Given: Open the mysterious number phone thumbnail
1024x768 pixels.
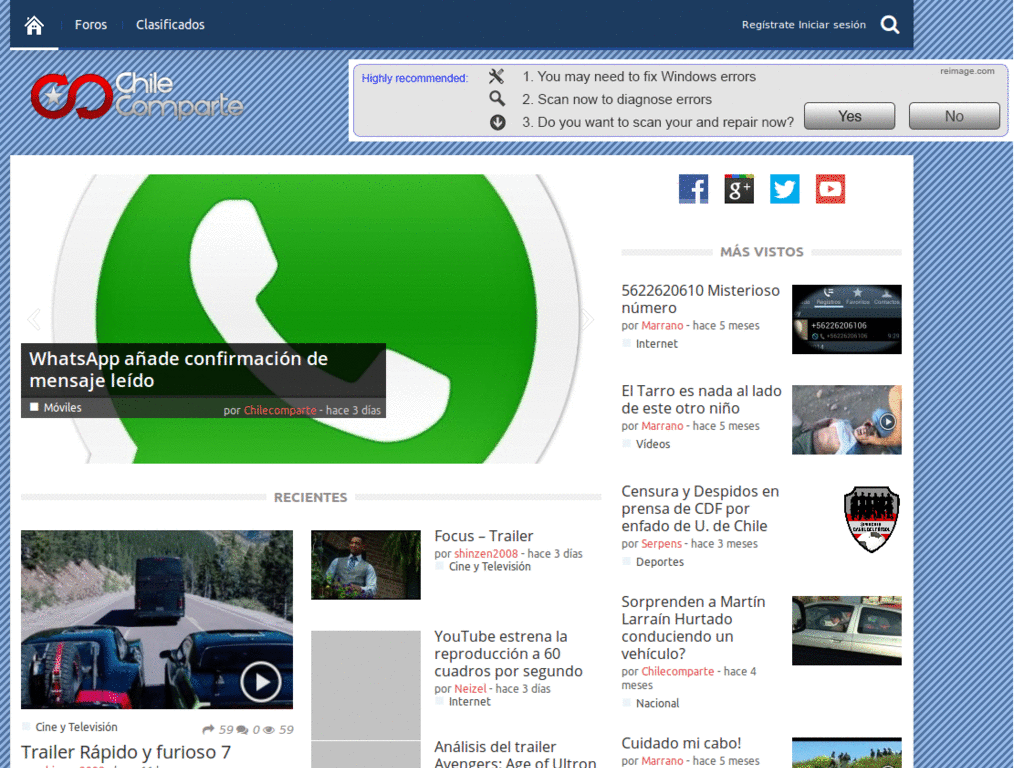Looking at the screenshot, I should [x=846, y=319].
